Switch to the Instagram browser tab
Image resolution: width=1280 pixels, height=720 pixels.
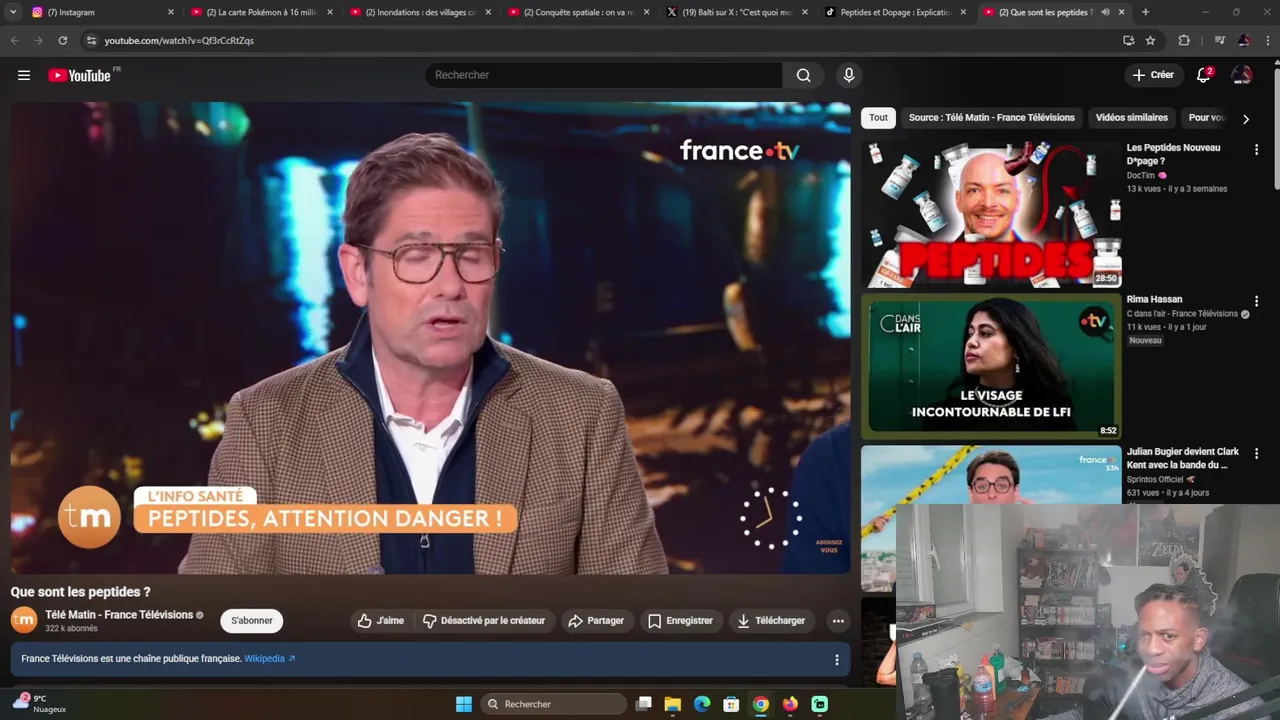100,12
